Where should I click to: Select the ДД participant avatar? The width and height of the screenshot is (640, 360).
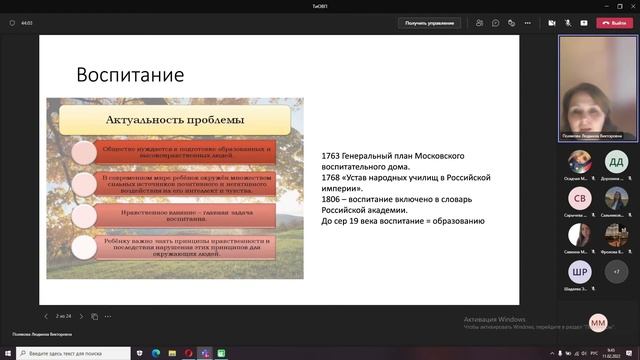pos(616,162)
